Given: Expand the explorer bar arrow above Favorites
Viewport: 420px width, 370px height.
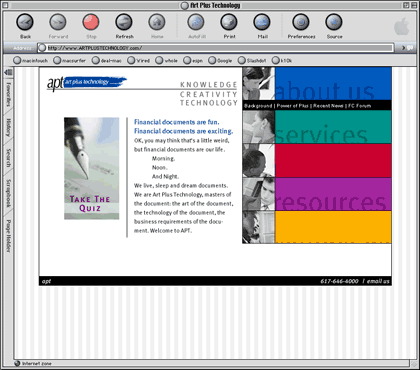Looking at the screenshot, I should click(x=8, y=72).
